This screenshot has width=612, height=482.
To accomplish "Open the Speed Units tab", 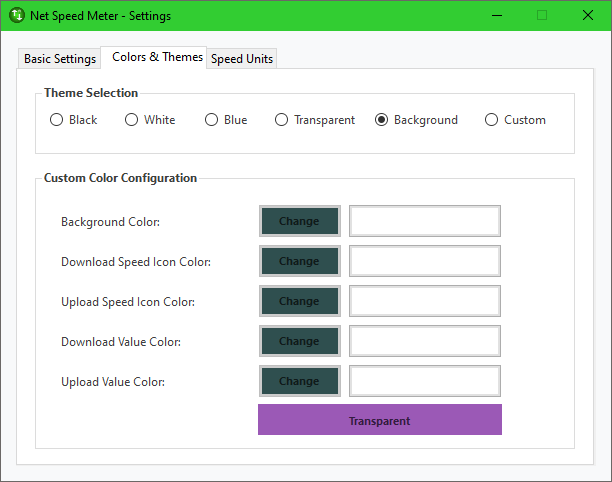I will click(242, 59).
